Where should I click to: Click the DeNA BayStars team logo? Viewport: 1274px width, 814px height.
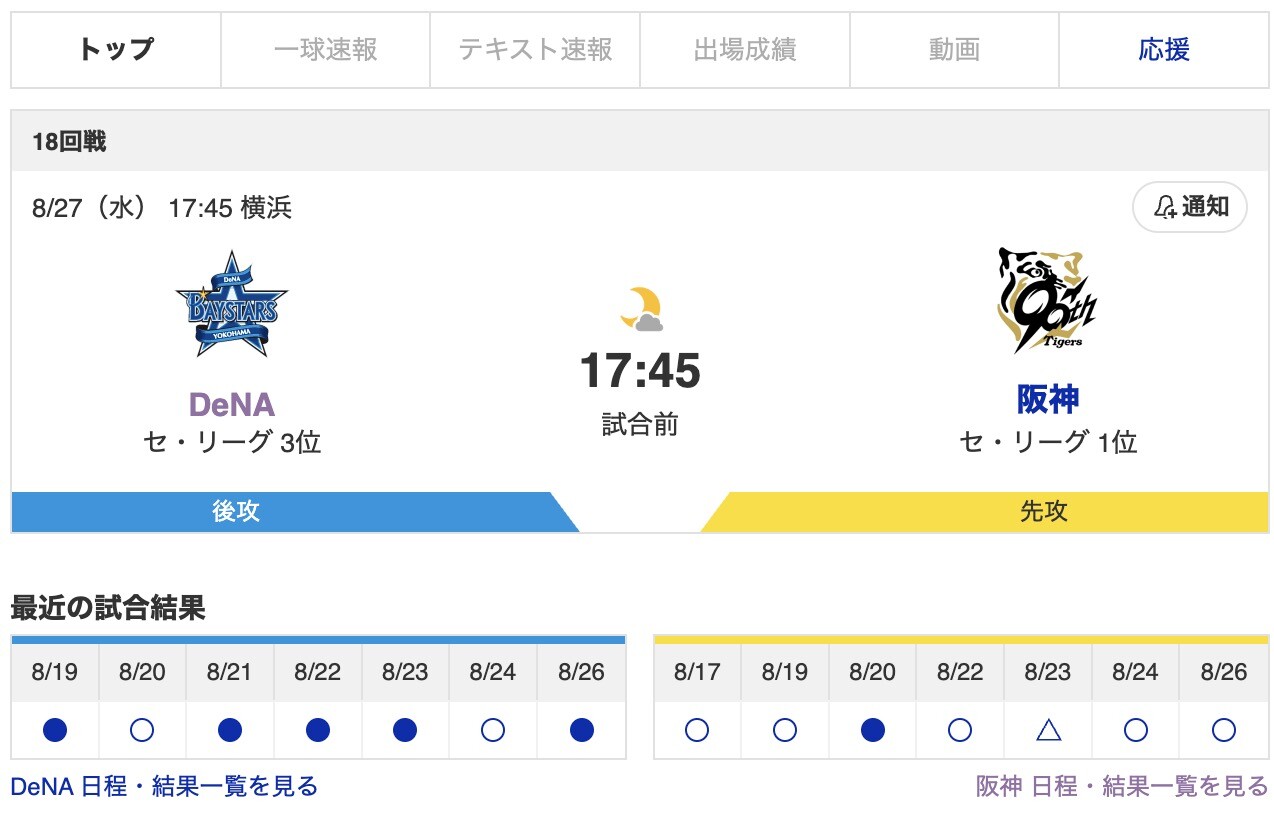[x=232, y=304]
